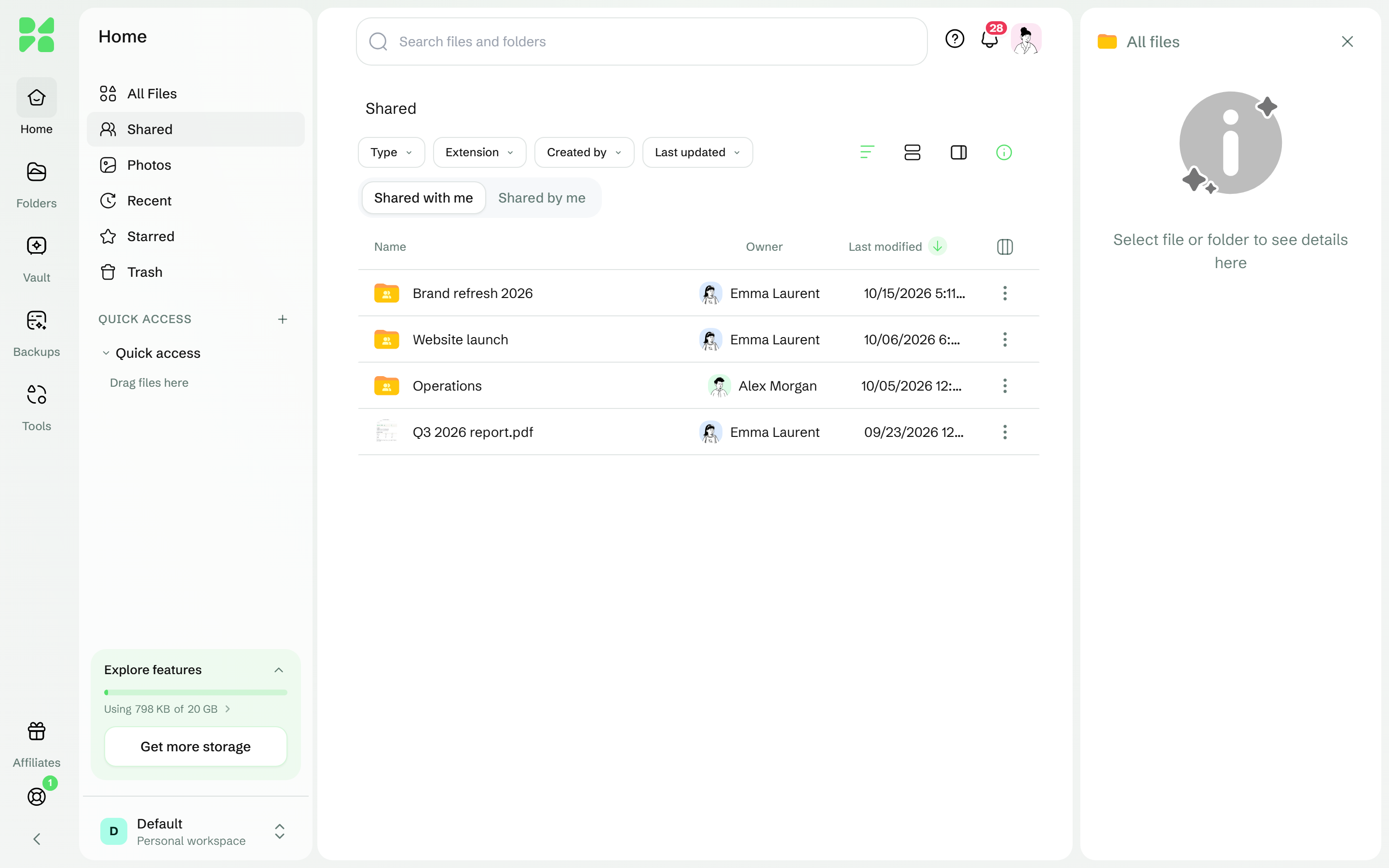Open the Vault section in sidebar
1389x868 pixels.
(36, 258)
